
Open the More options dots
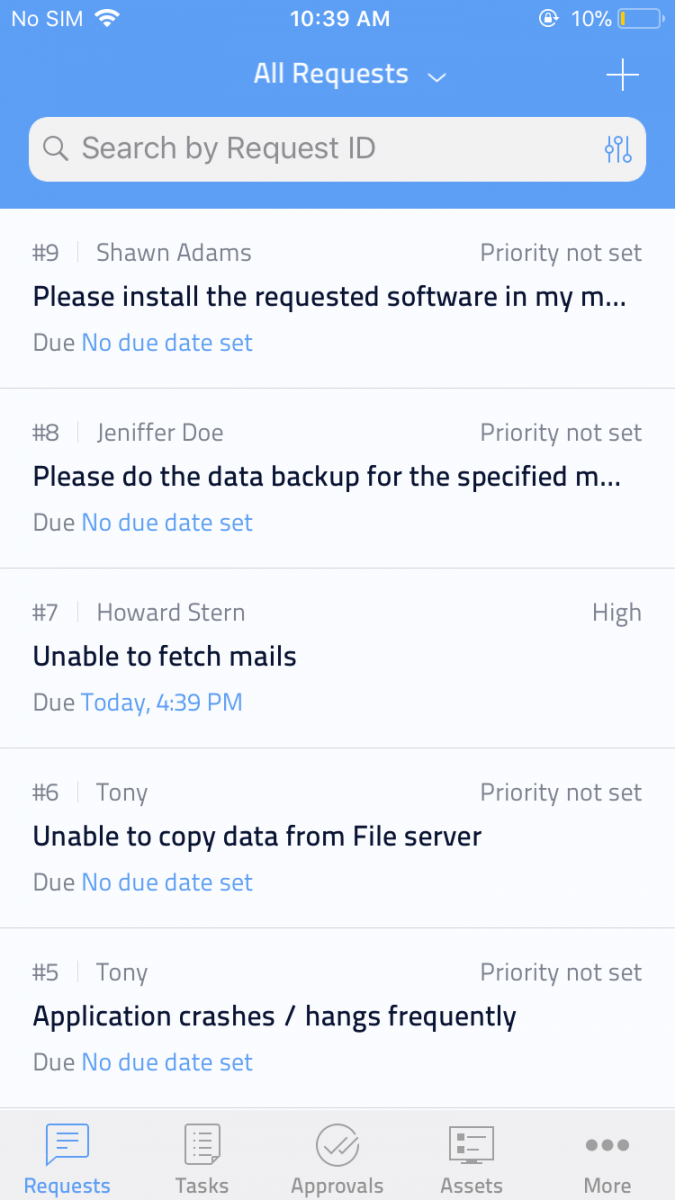607,1145
